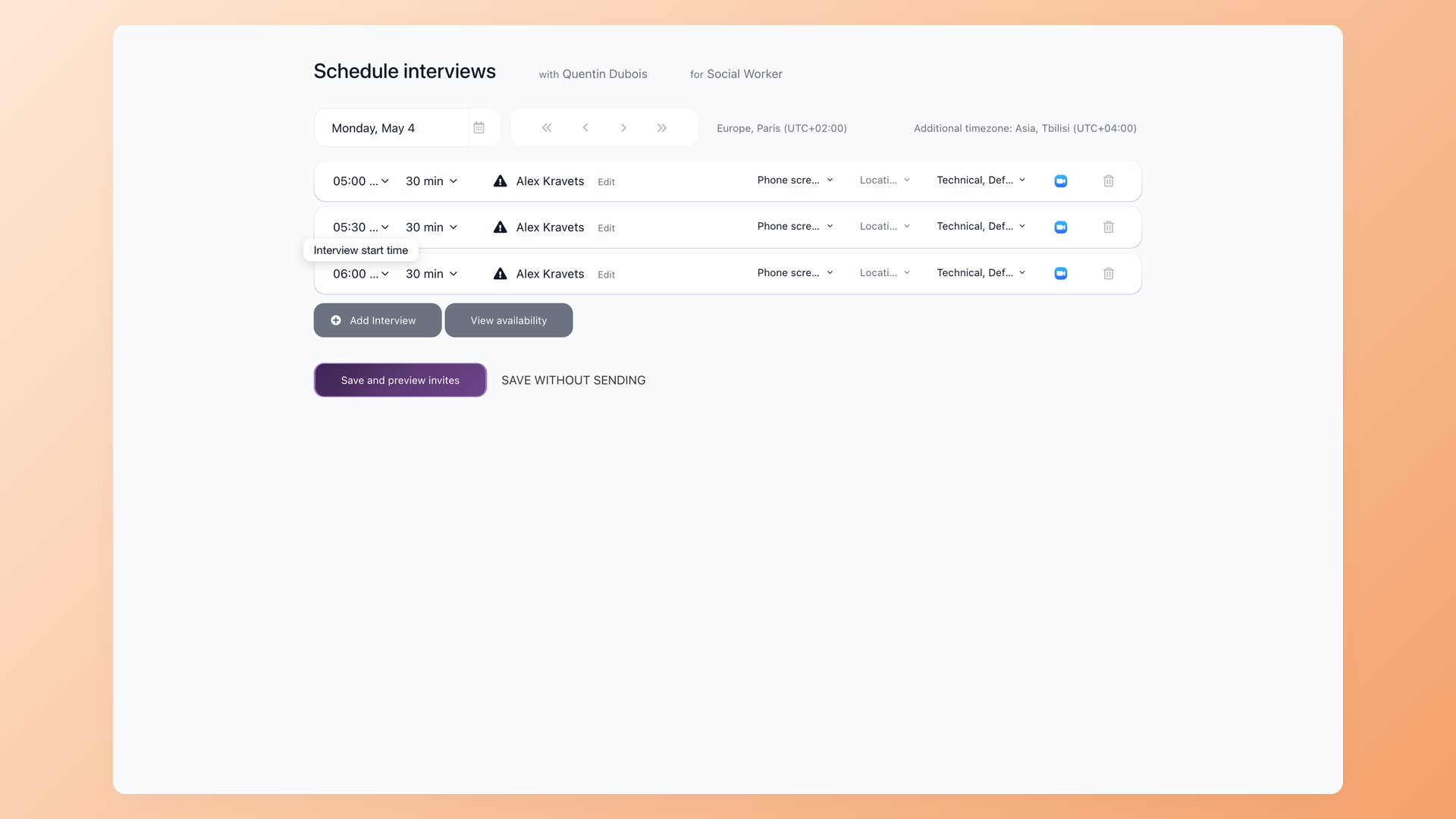
Task: Click the Schedule interviews heading
Action: click(x=404, y=71)
